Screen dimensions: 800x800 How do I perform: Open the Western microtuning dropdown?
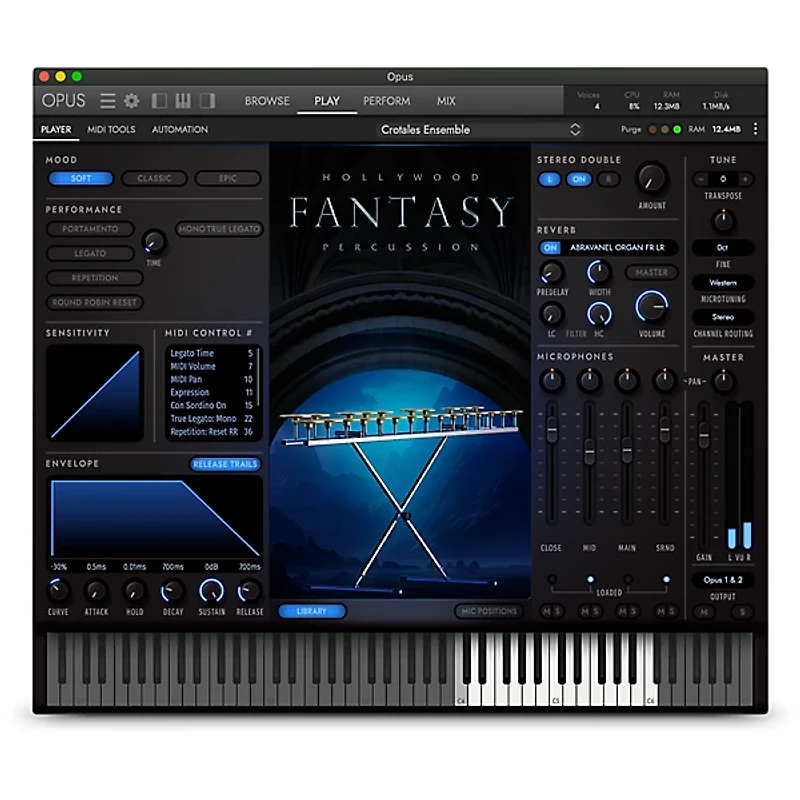pos(722,282)
